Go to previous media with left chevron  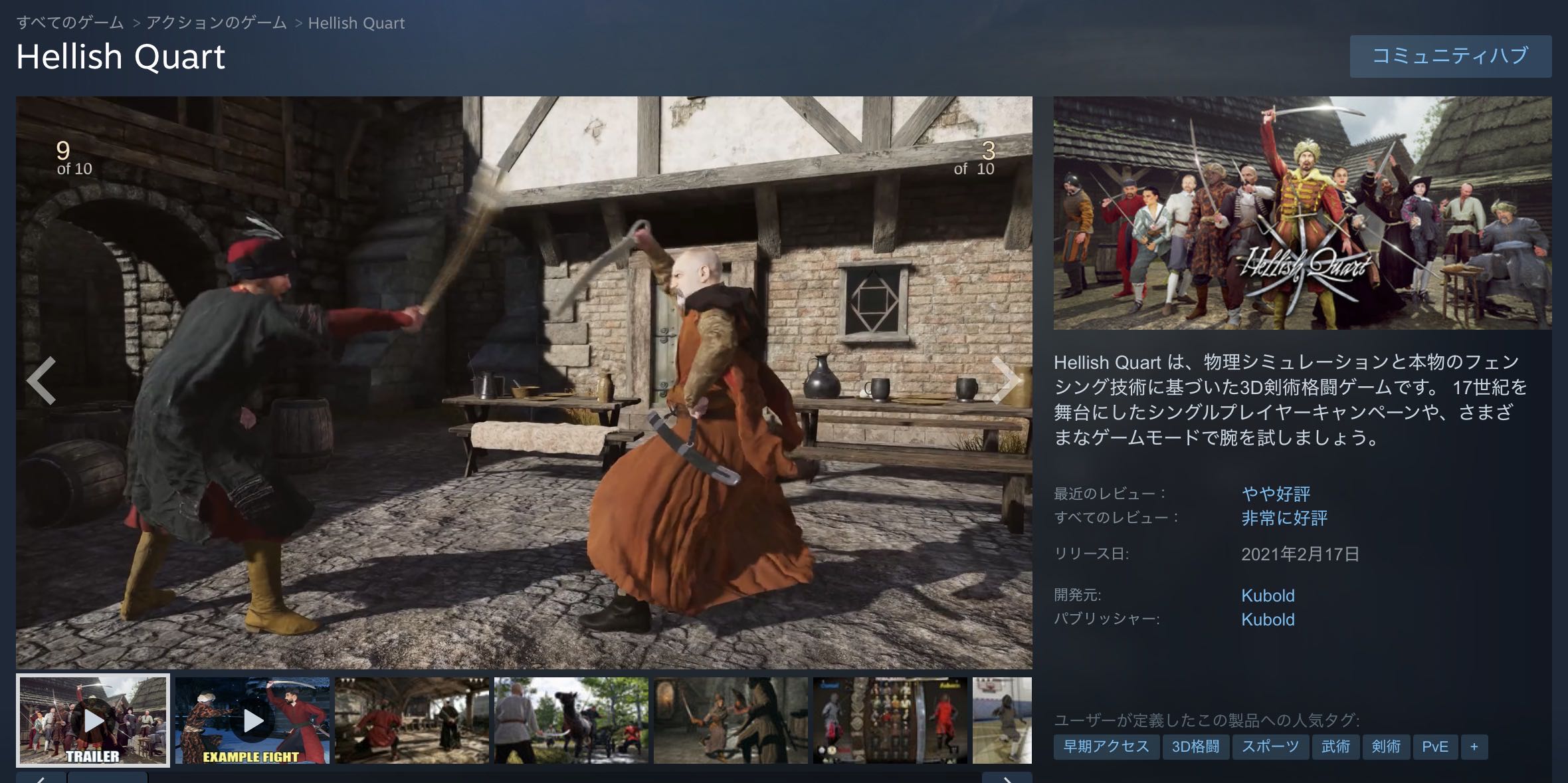(41, 380)
